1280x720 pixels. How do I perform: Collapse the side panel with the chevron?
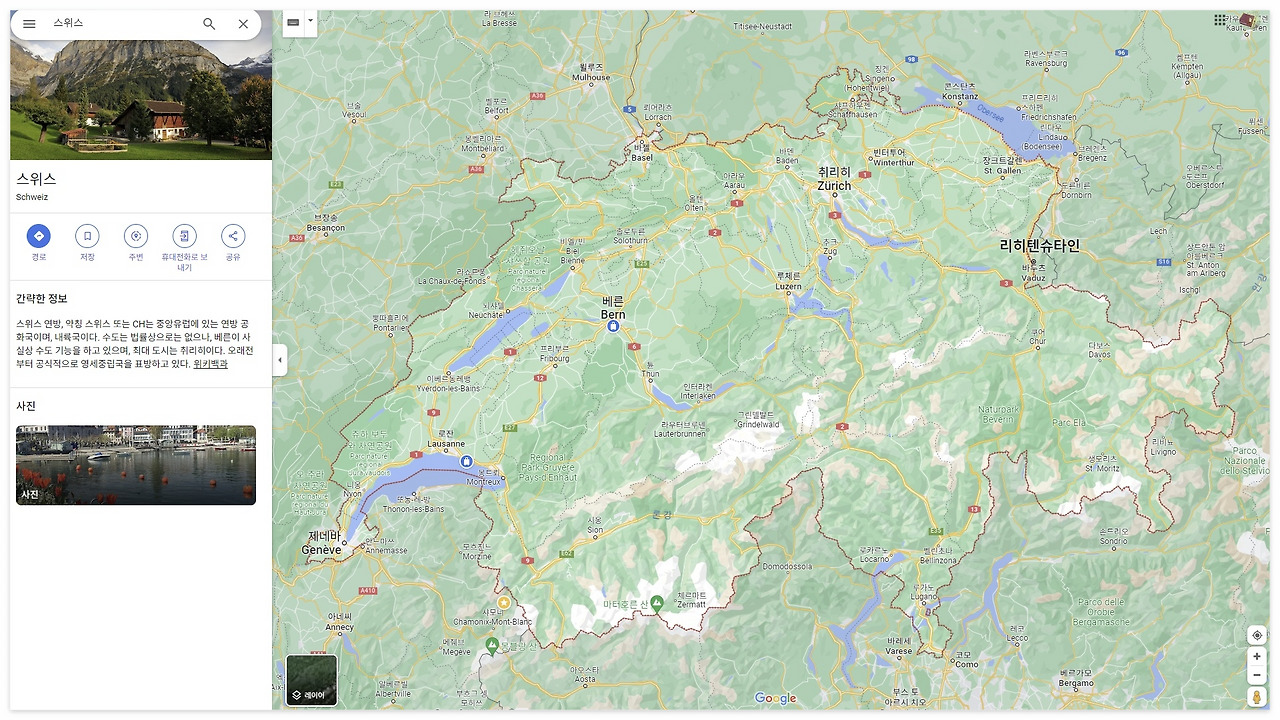279,360
